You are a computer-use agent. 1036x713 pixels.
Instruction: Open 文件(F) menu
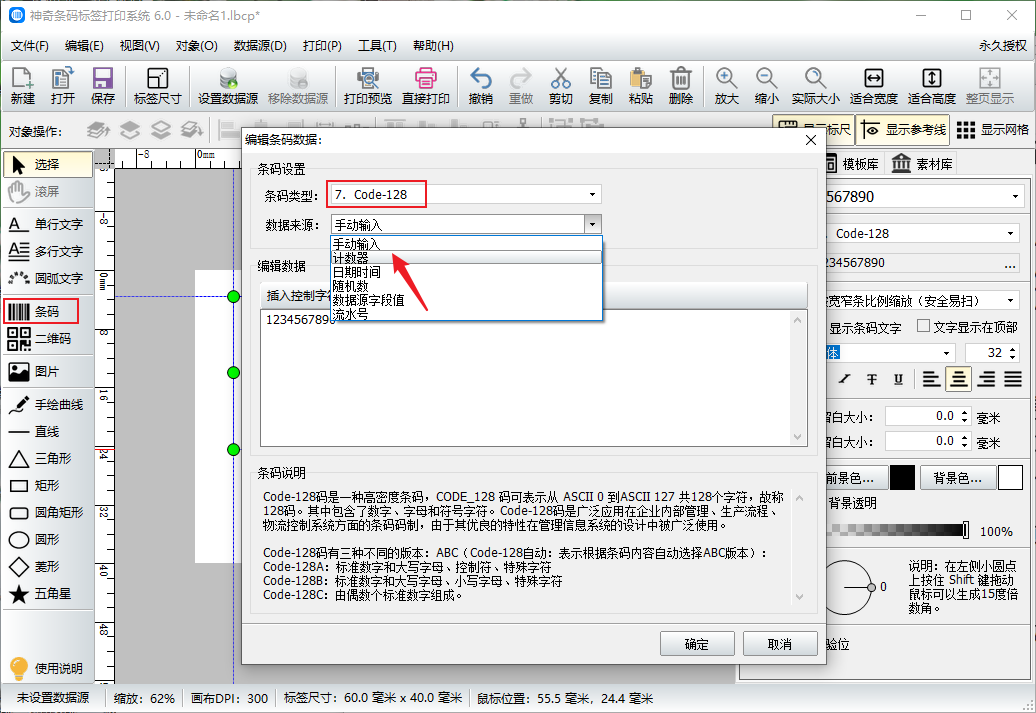(30, 46)
